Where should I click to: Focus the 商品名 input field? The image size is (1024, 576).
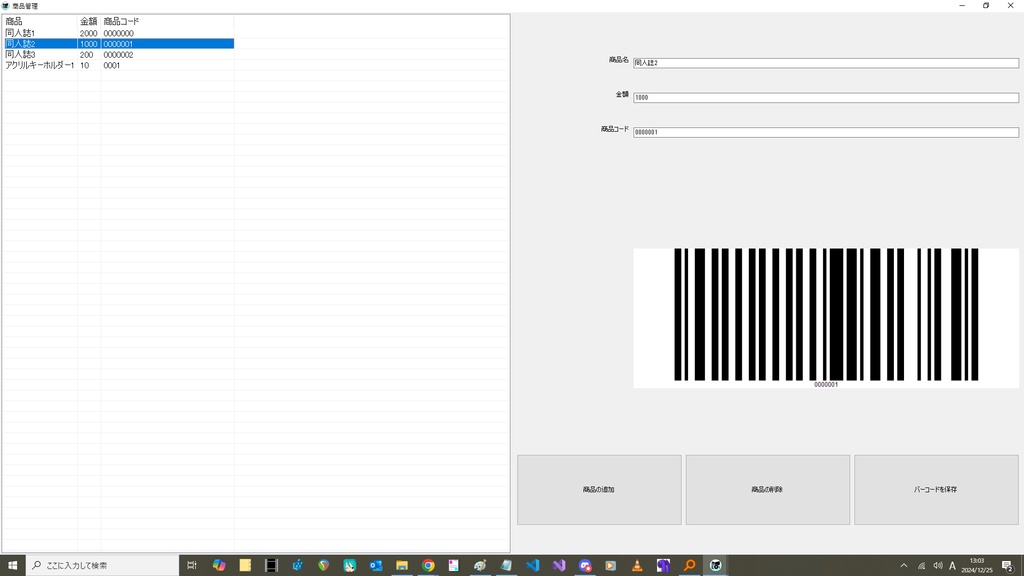pyautogui.click(x=825, y=63)
